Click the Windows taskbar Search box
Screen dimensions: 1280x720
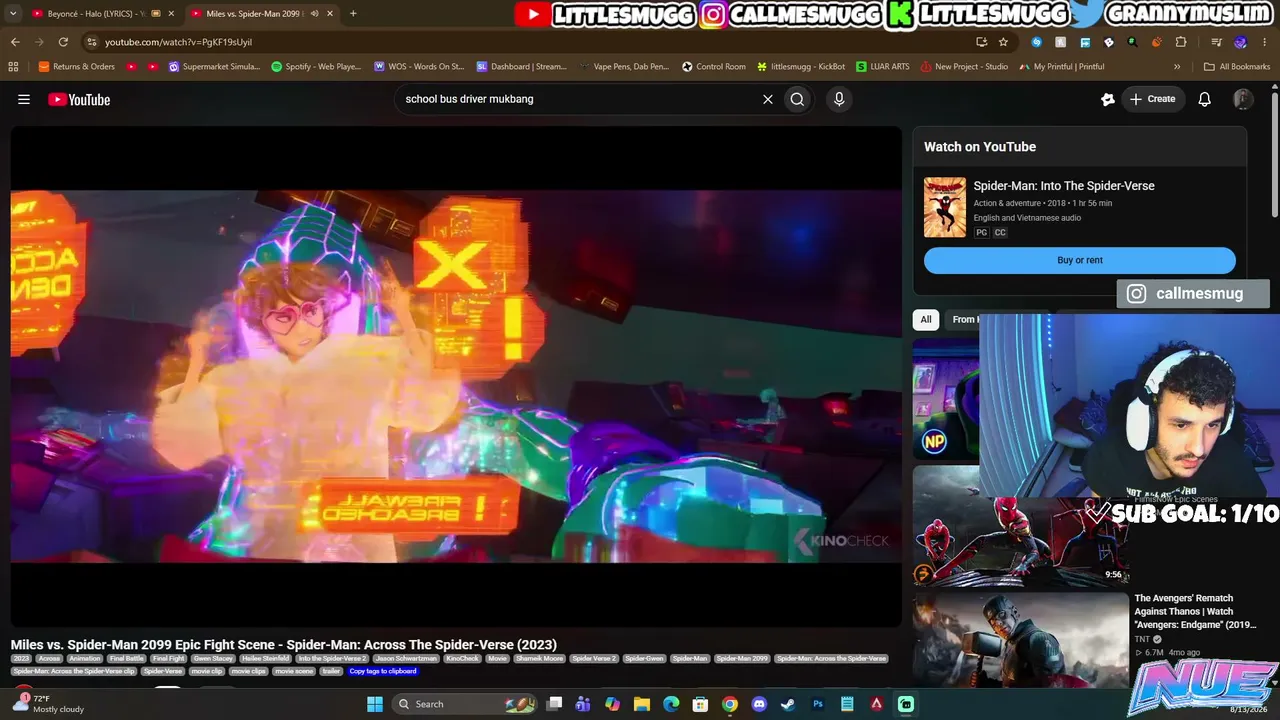(x=465, y=704)
